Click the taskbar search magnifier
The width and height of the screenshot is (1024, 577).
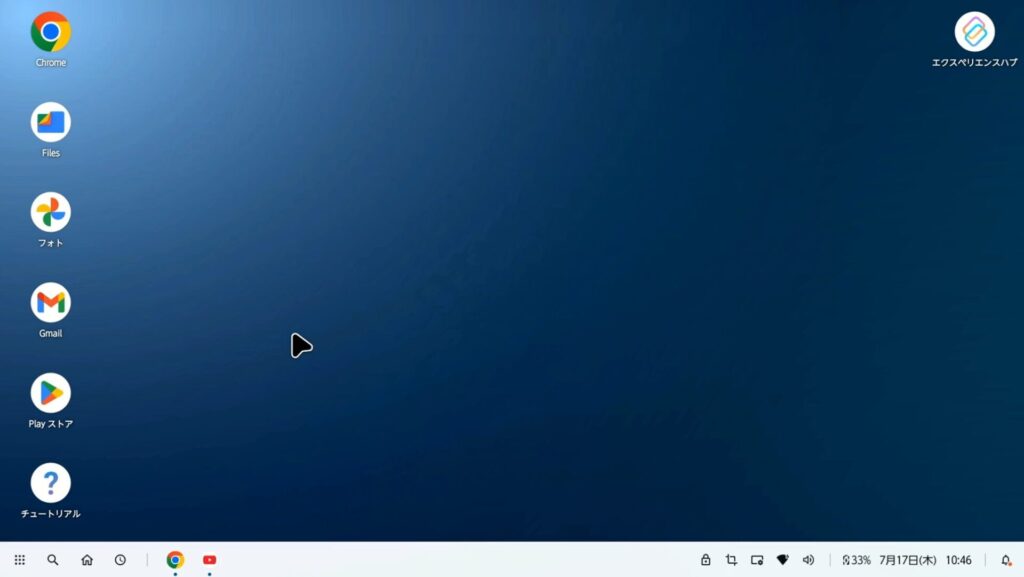(x=53, y=560)
